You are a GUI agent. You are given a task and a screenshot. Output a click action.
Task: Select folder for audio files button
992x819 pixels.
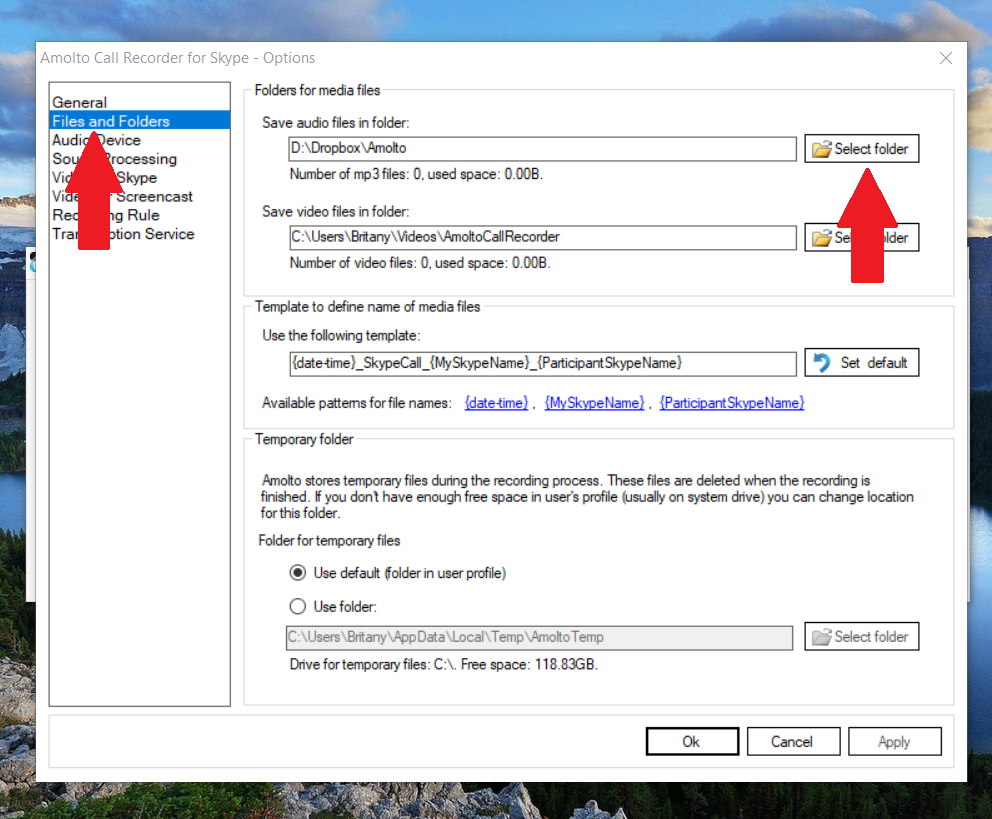(862, 149)
